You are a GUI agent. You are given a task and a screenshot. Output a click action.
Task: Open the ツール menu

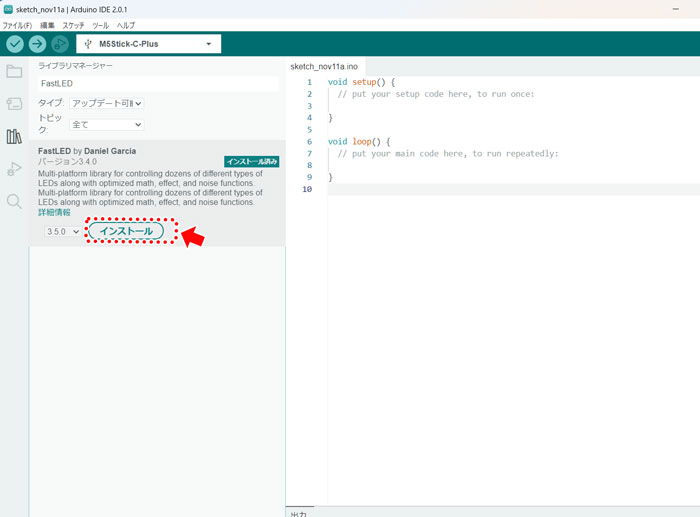(100, 25)
